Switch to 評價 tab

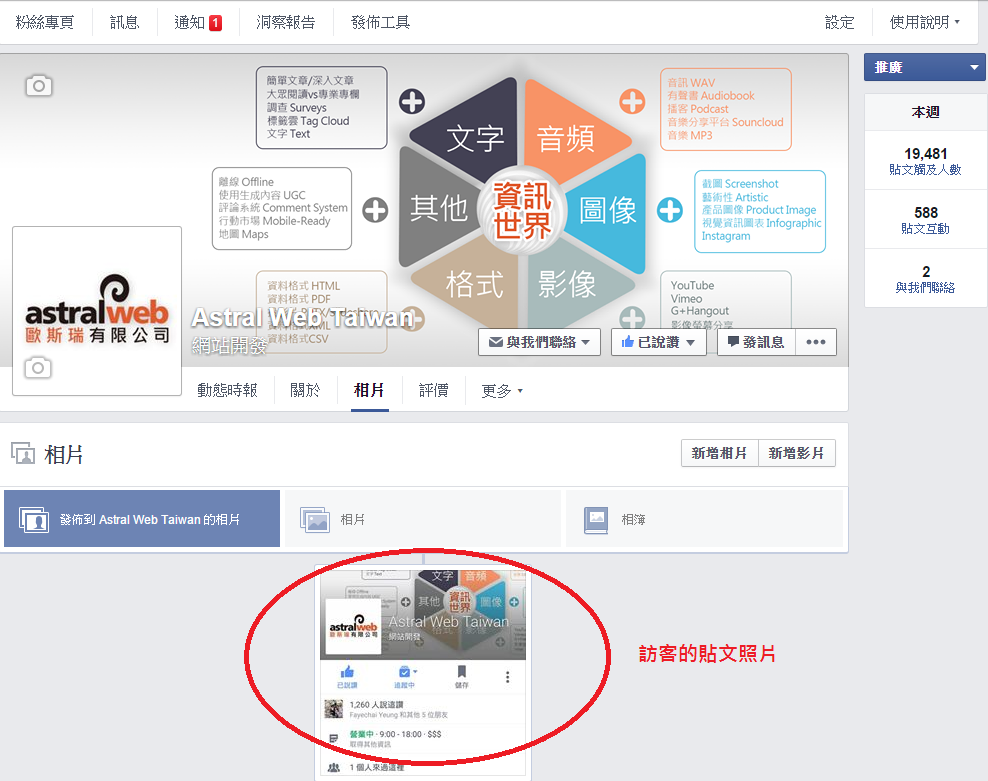tap(434, 390)
